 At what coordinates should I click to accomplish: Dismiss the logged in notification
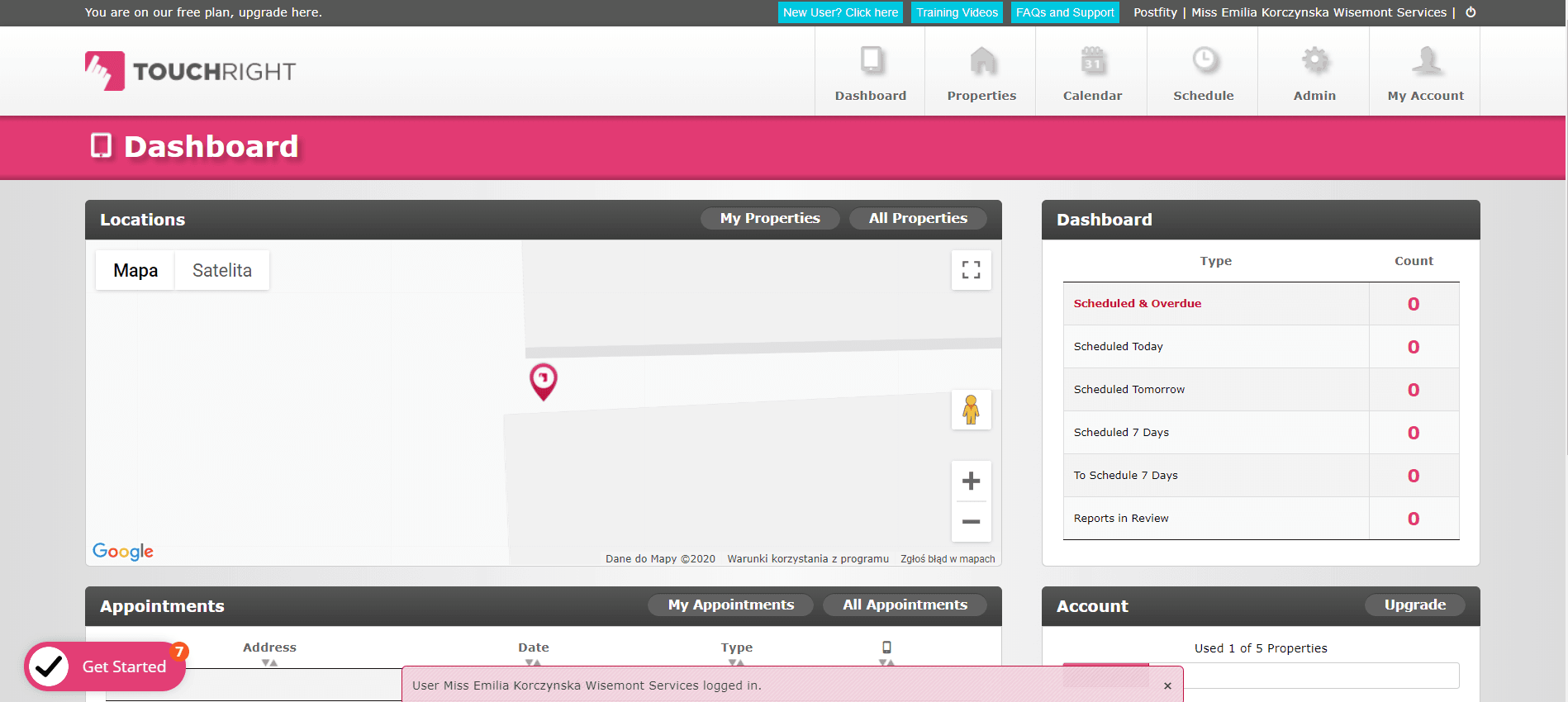[1167, 685]
